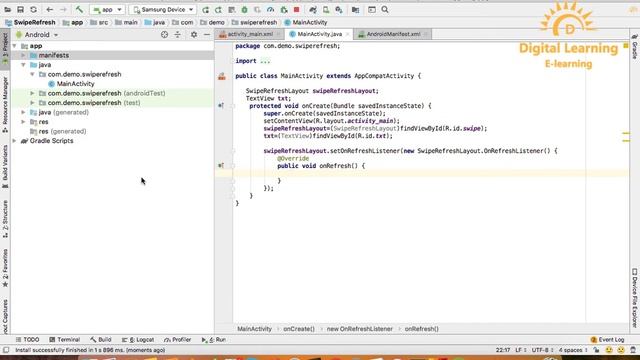
Task: Switch to the activity_main.xml tab
Action: 250,34
